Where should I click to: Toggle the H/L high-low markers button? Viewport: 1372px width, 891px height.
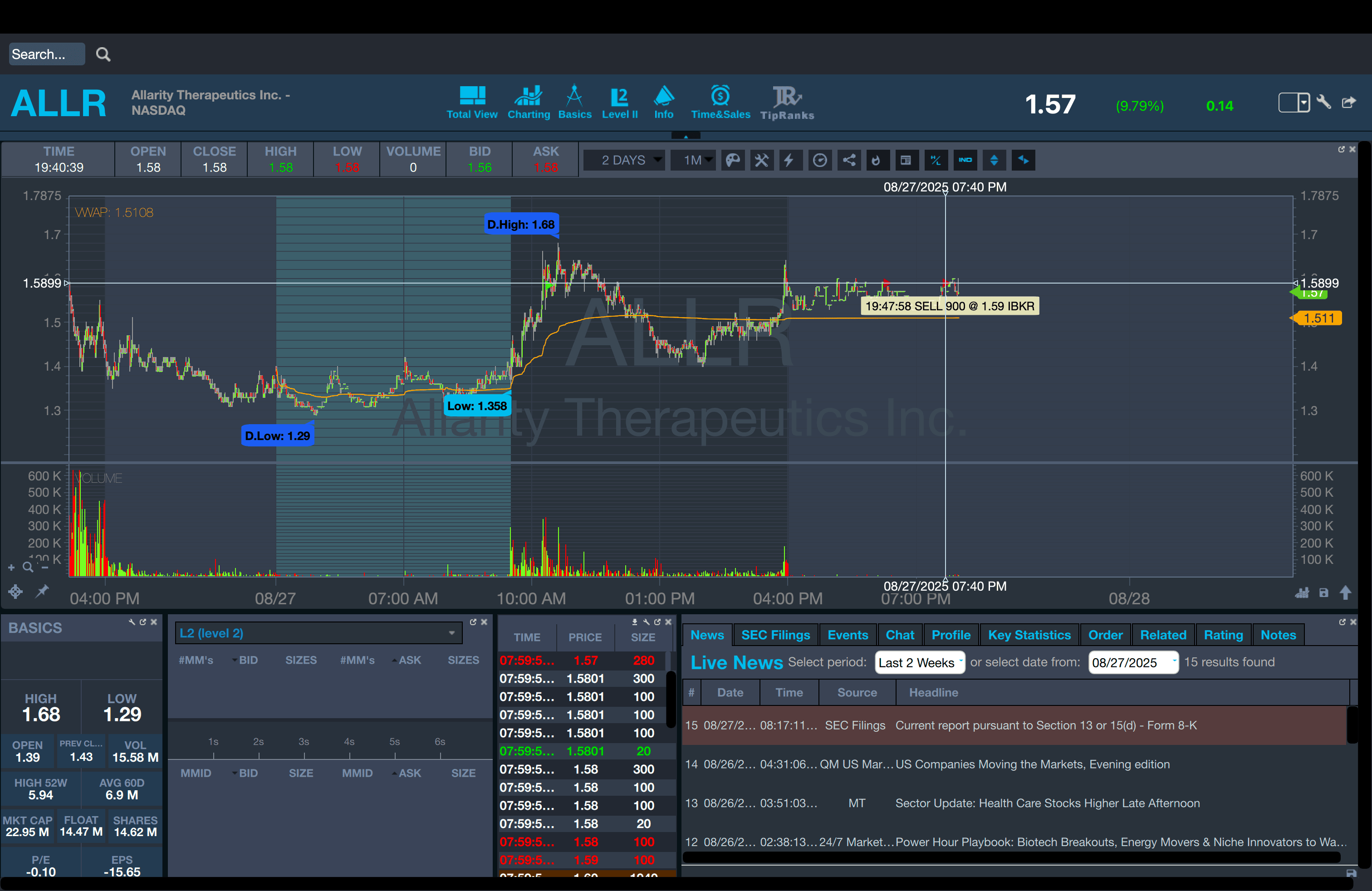click(x=936, y=160)
